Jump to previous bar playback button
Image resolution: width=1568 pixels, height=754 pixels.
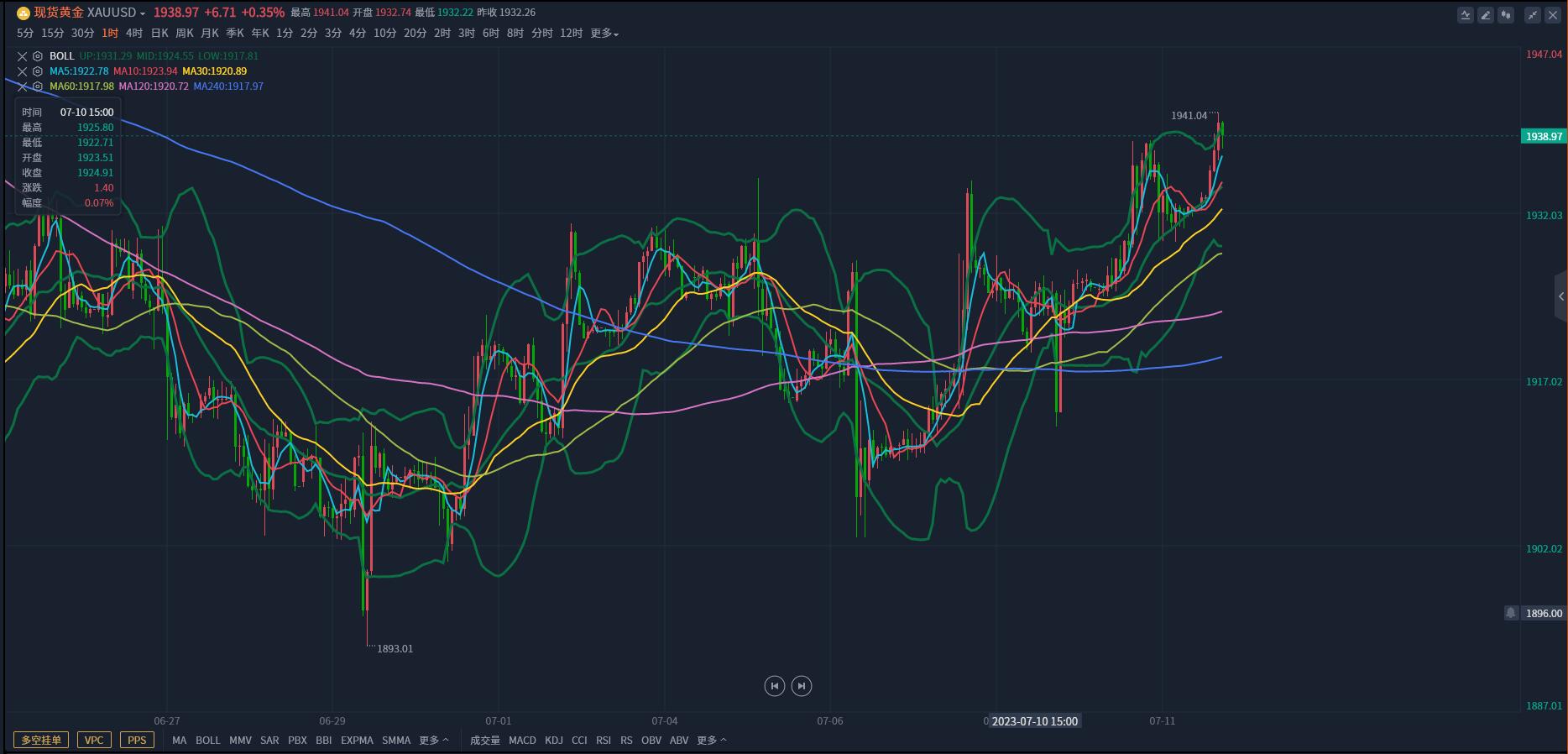[774, 686]
